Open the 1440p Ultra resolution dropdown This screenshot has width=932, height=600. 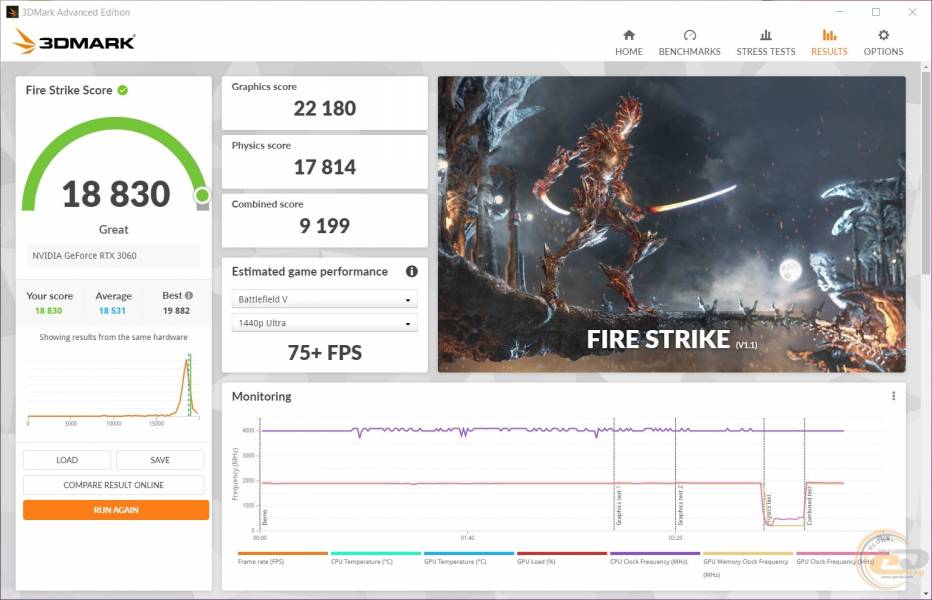point(325,323)
